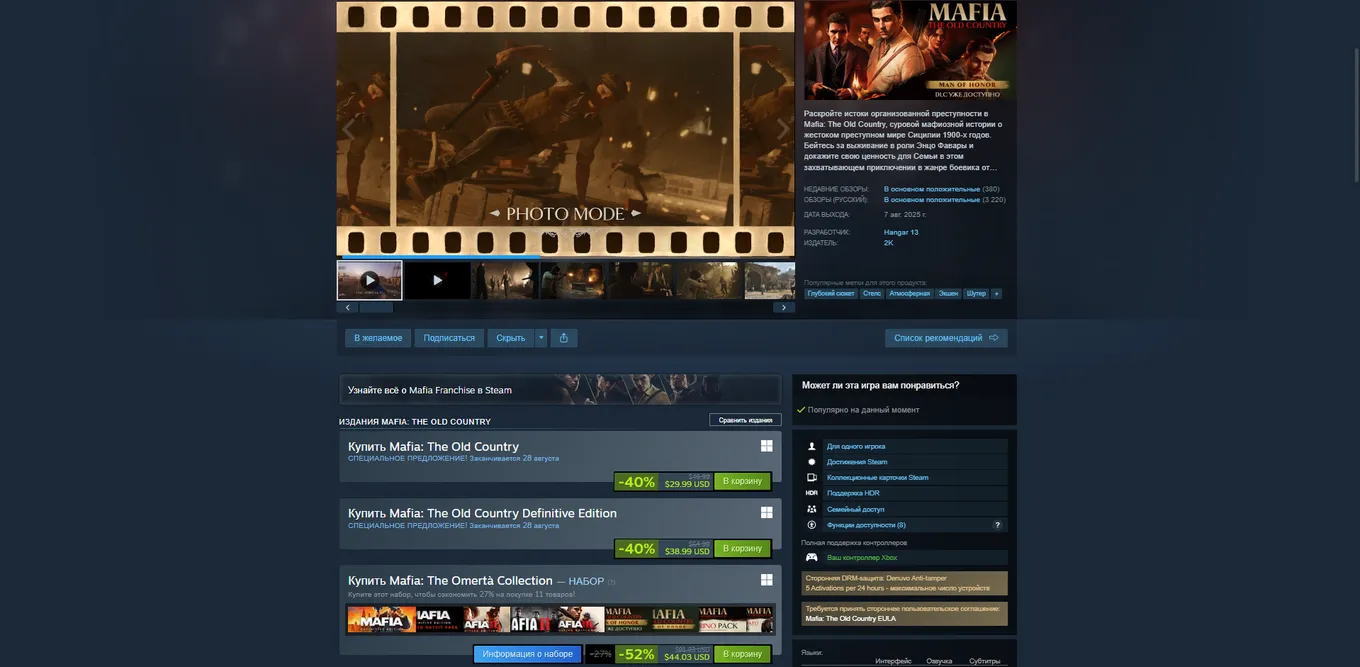Open the Стелс tag

coord(872,293)
